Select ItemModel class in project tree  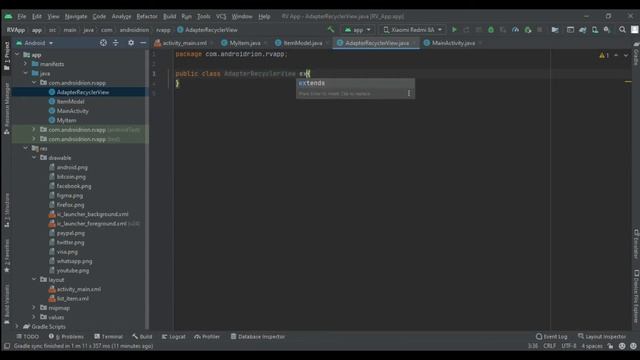click(71, 102)
